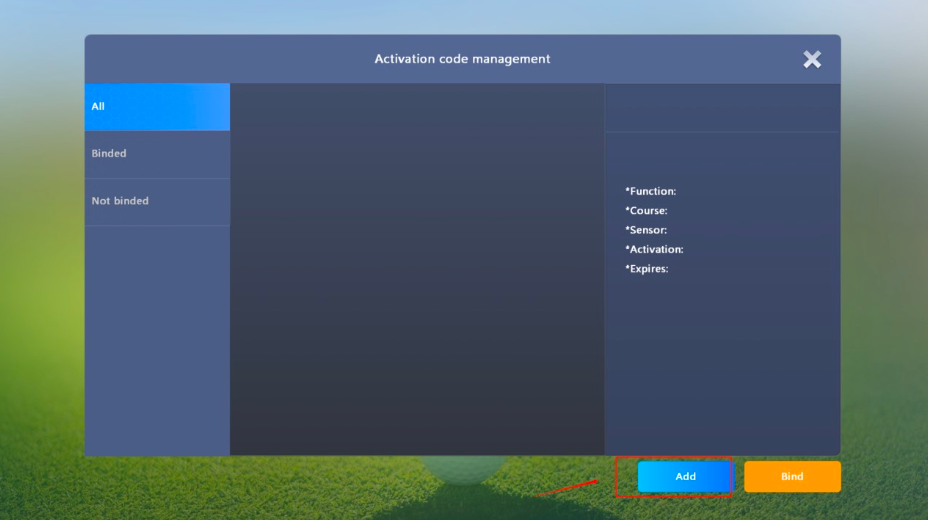928x520 pixels.
Task: Click the *Course: label
Action: (646, 211)
